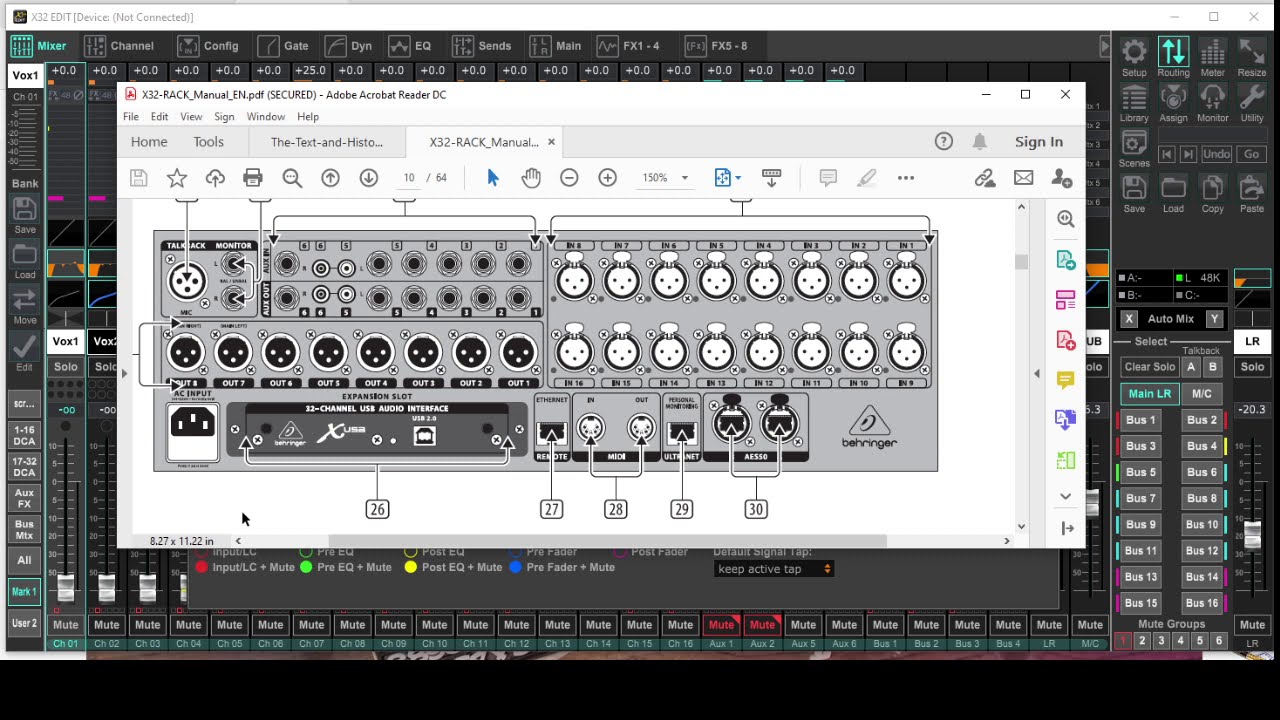Unmute the Aux 1 channel
Image resolution: width=1280 pixels, height=720 pixels.
[x=721, y=624]
